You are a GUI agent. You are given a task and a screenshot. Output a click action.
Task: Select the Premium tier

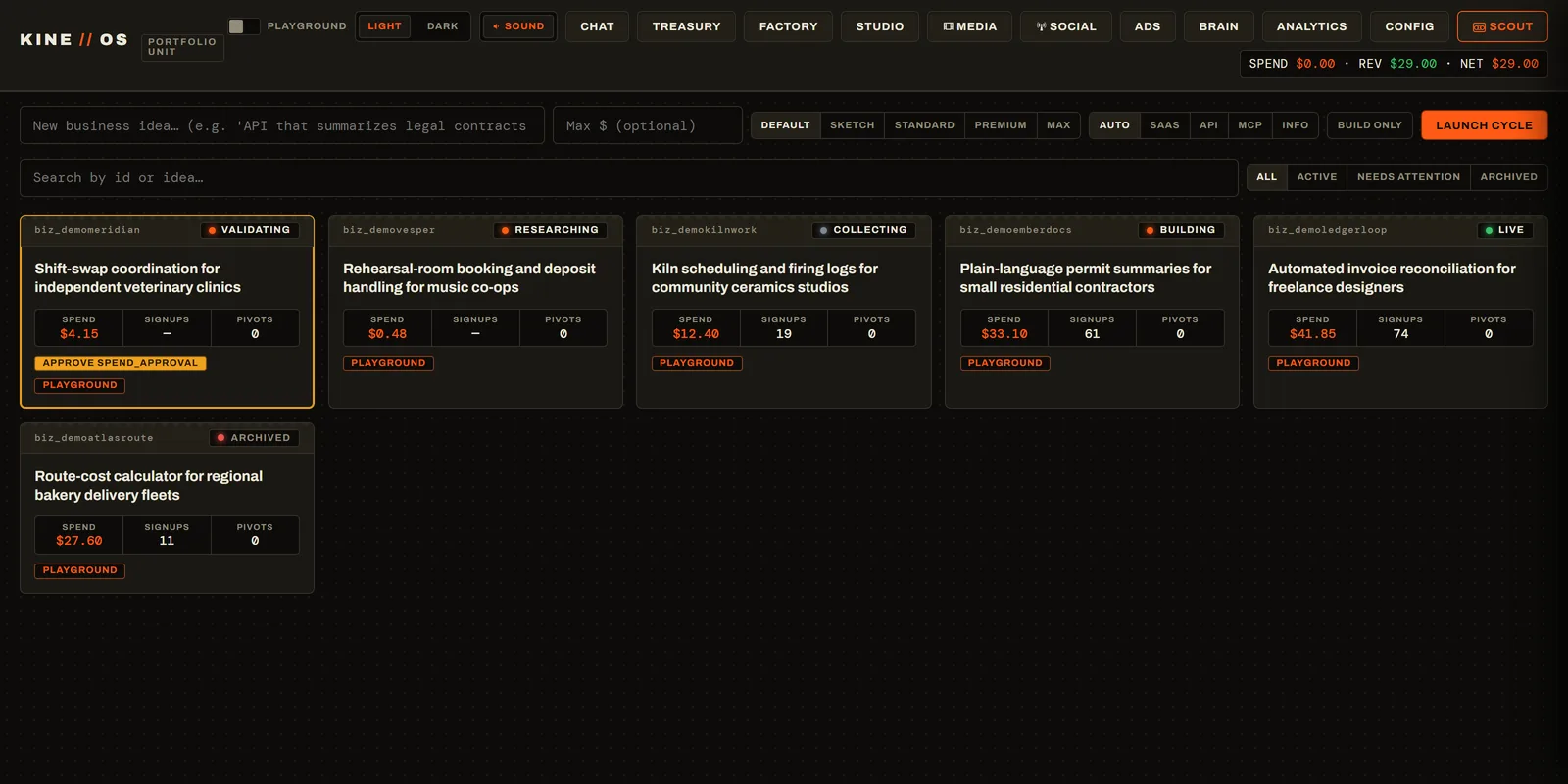[1001, 125]
